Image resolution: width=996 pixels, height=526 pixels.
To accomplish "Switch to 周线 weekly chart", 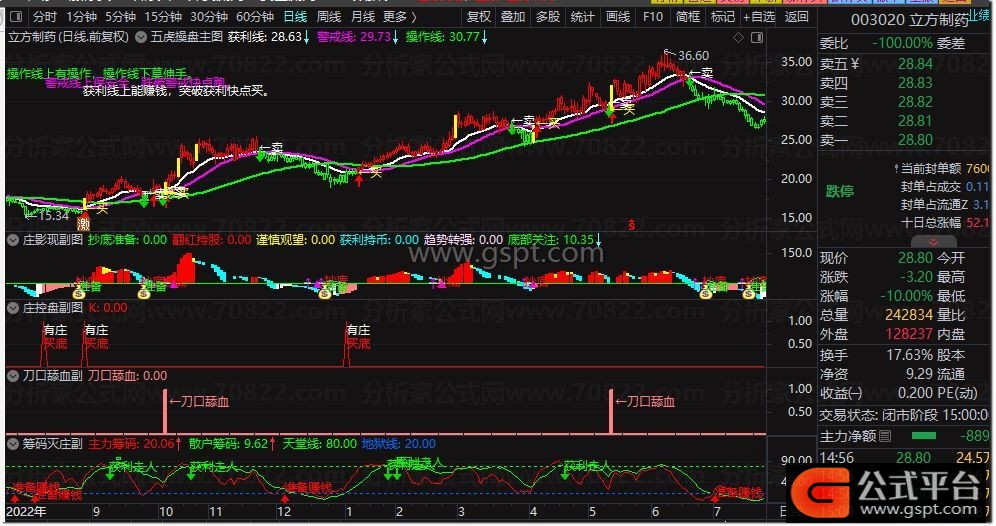I will 329,17.
